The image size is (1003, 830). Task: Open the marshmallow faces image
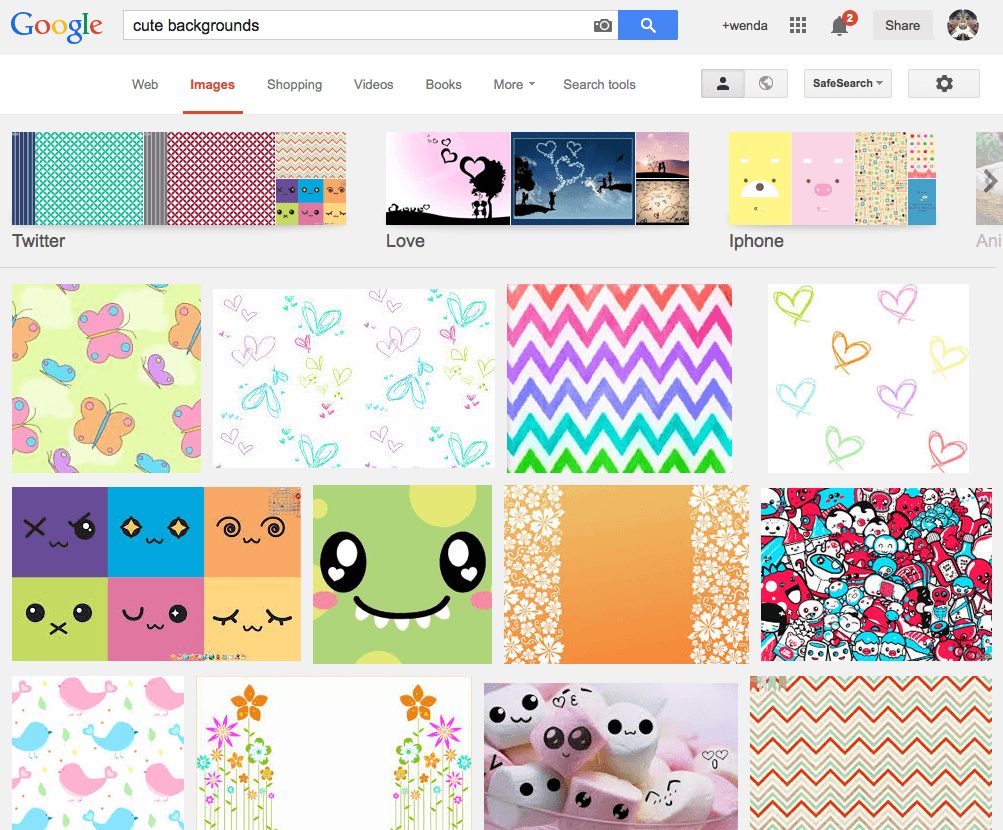tap(611, 756)
